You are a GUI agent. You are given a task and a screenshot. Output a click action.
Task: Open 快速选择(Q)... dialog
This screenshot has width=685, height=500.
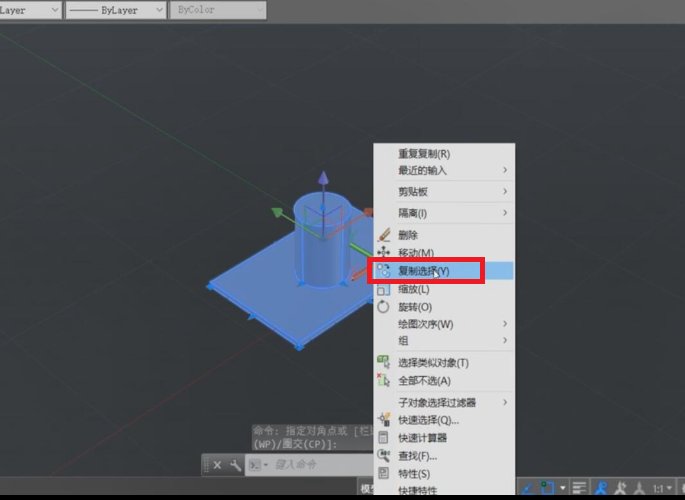coord(444,420)
